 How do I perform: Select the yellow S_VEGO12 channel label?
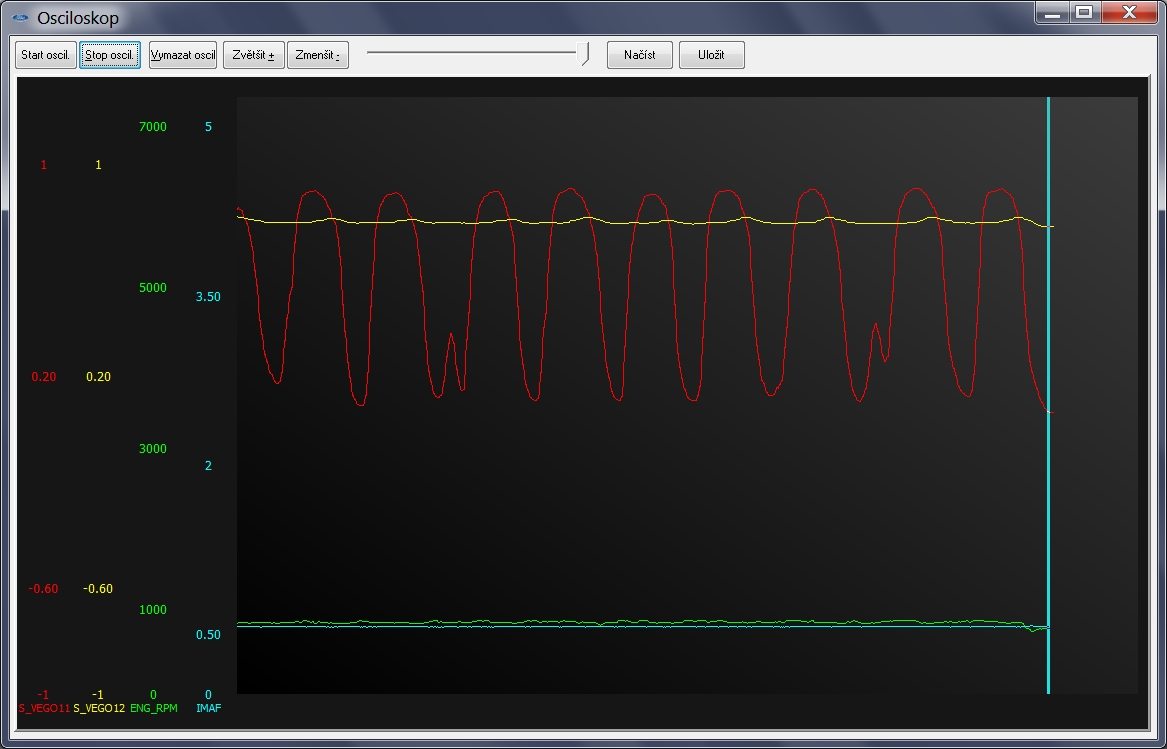point(99,708)
